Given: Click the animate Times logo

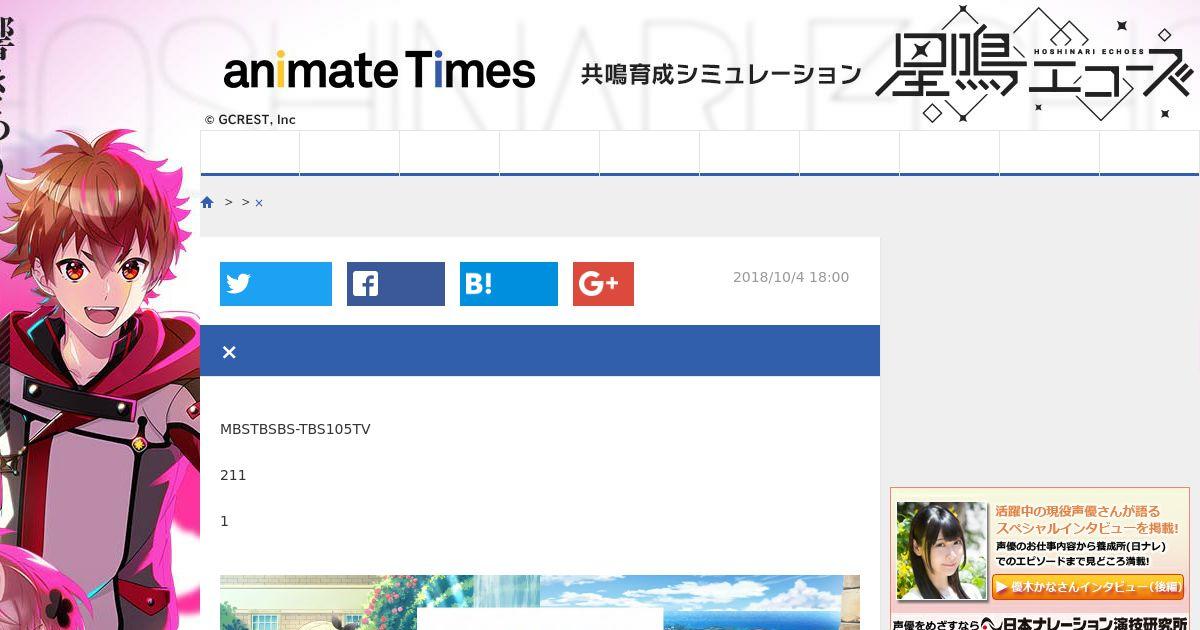Looking at the screenshot, I should pos(379,70).
